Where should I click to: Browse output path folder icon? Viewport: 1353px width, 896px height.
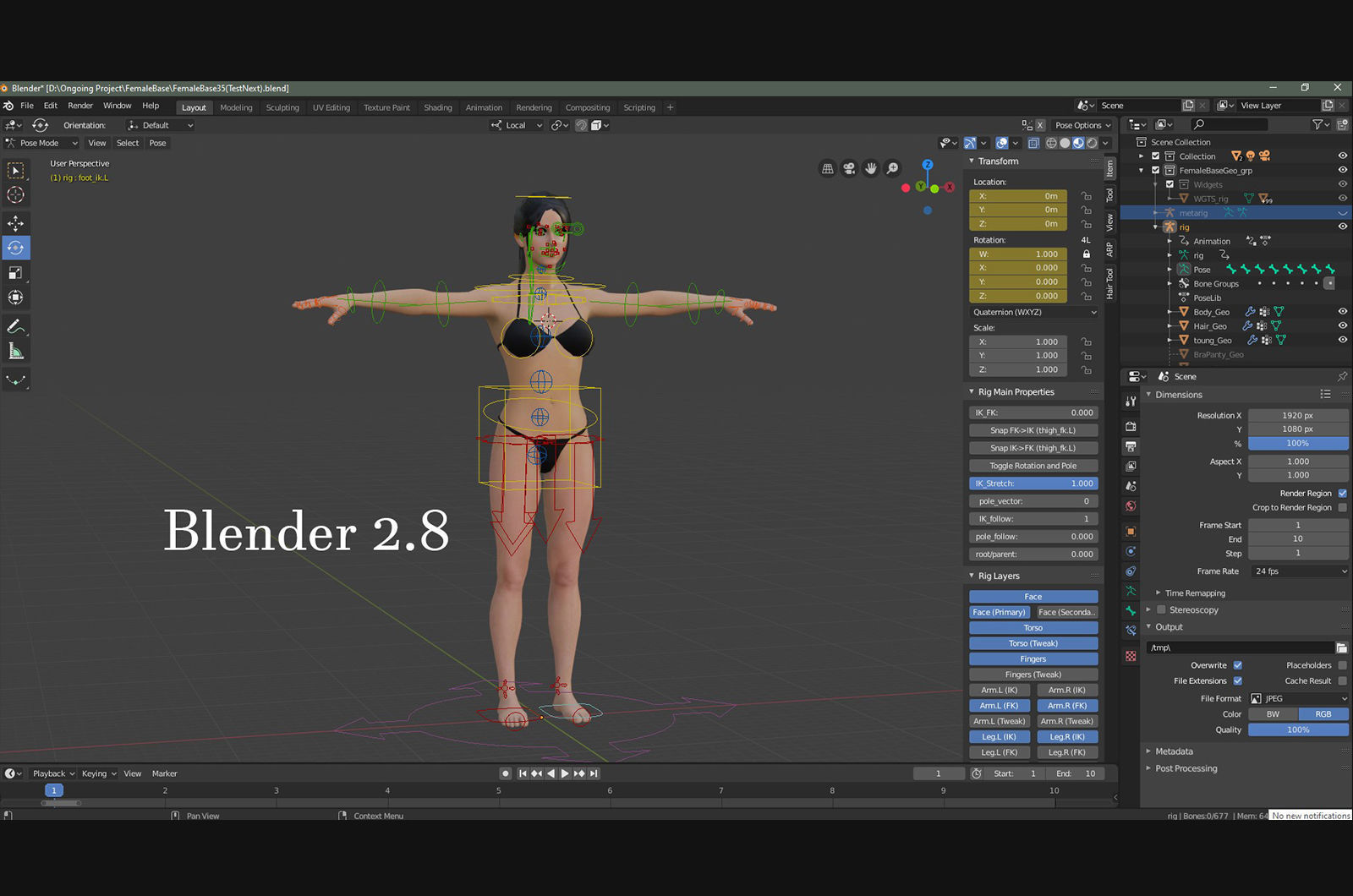click(x=1341, y=647)
